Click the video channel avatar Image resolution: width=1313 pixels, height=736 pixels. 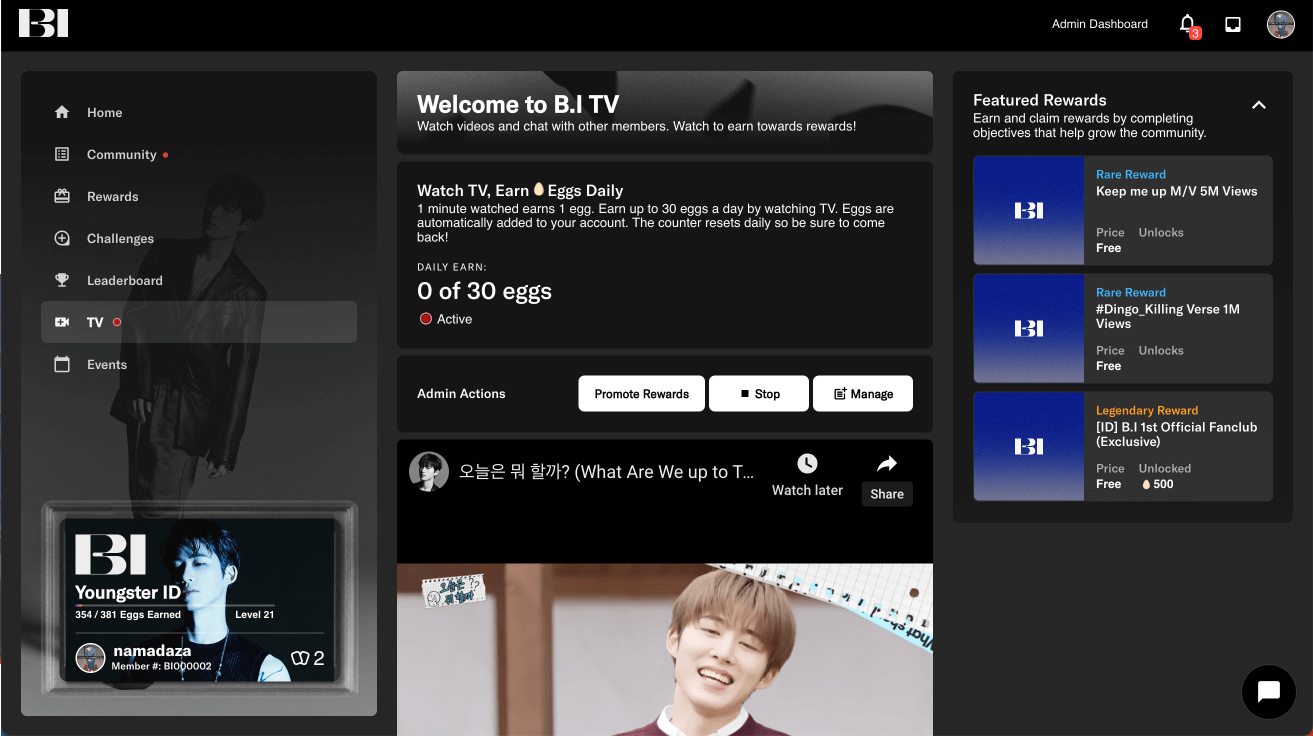point(429,471)
